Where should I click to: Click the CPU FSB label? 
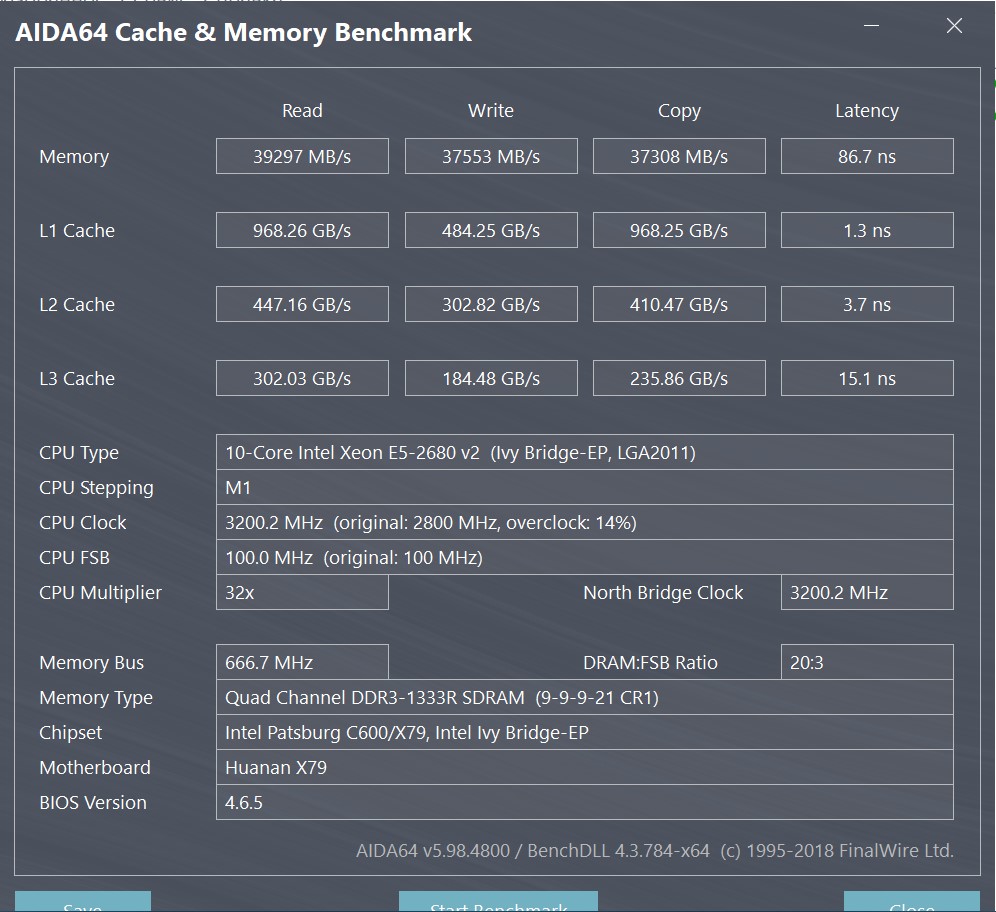point(74,557)
